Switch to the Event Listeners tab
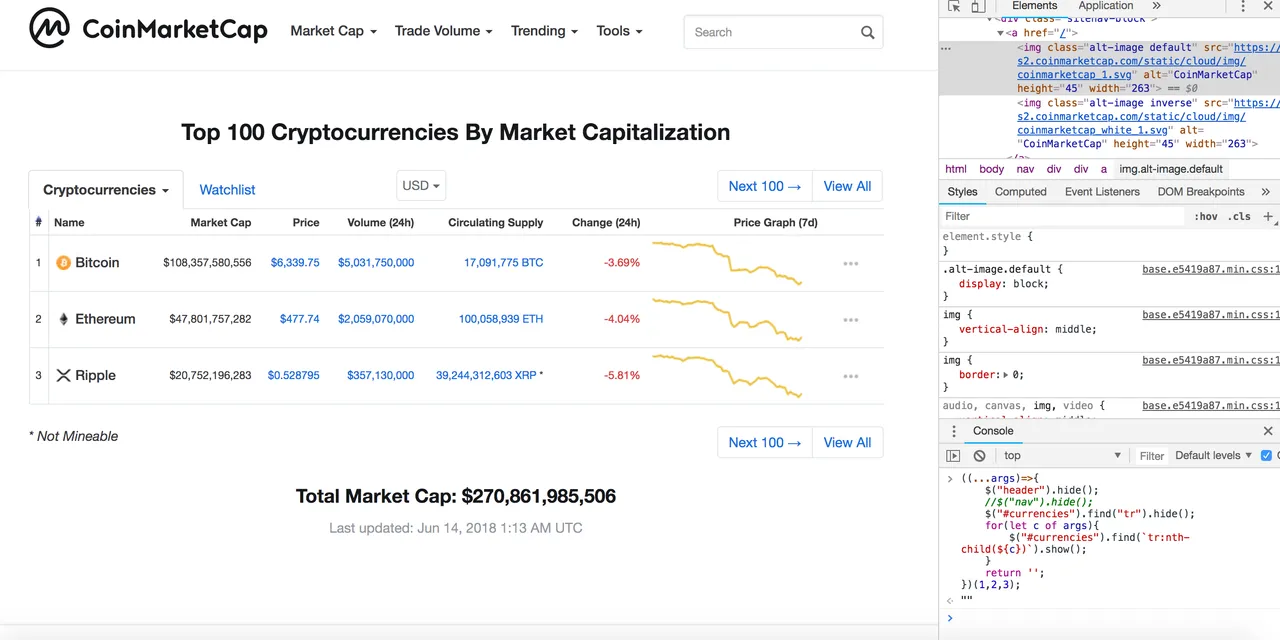This screenshot has width=1280, height=640. coord(1103,192)
